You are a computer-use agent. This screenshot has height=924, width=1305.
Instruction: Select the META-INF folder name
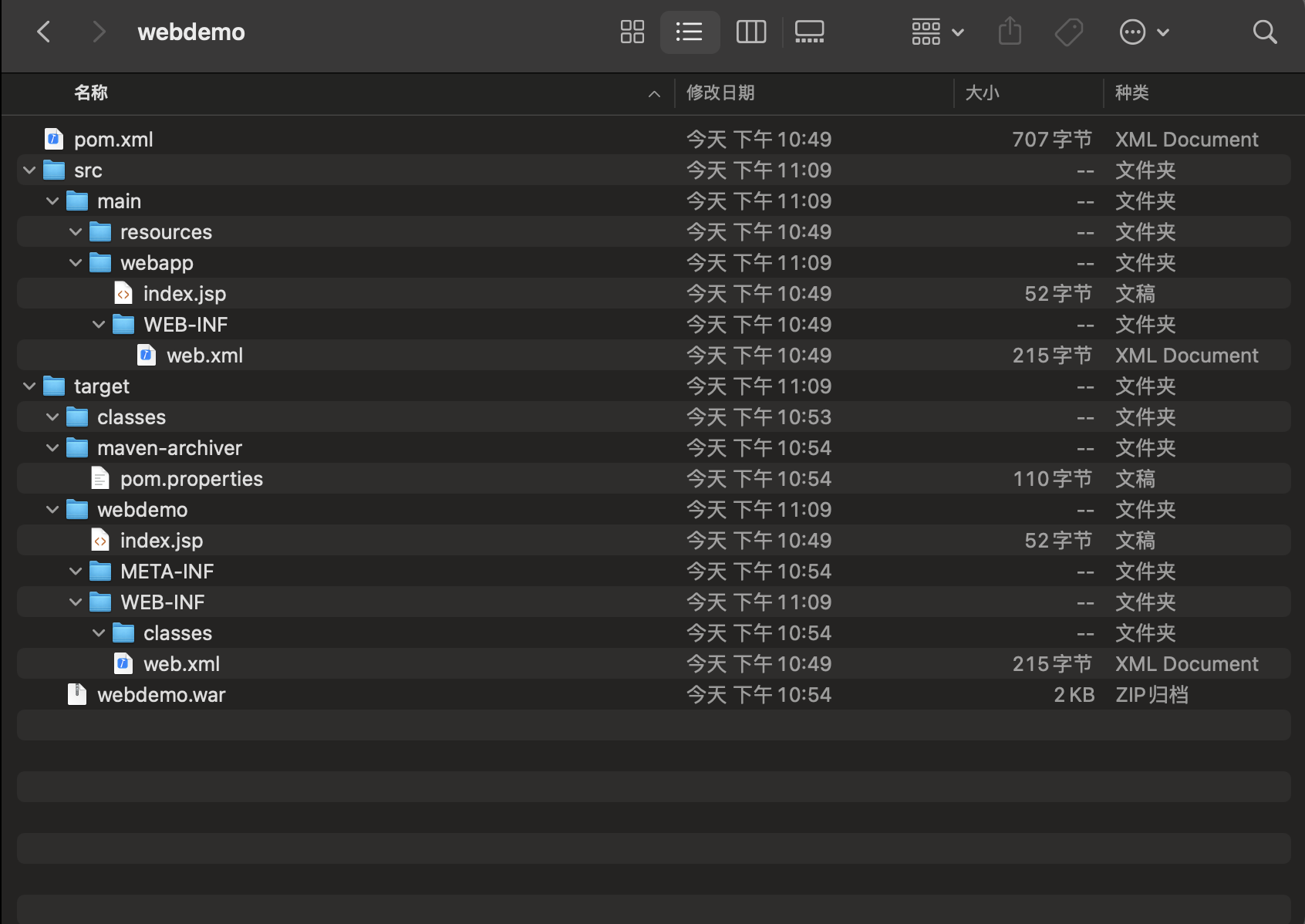click(x=167, y=572)
